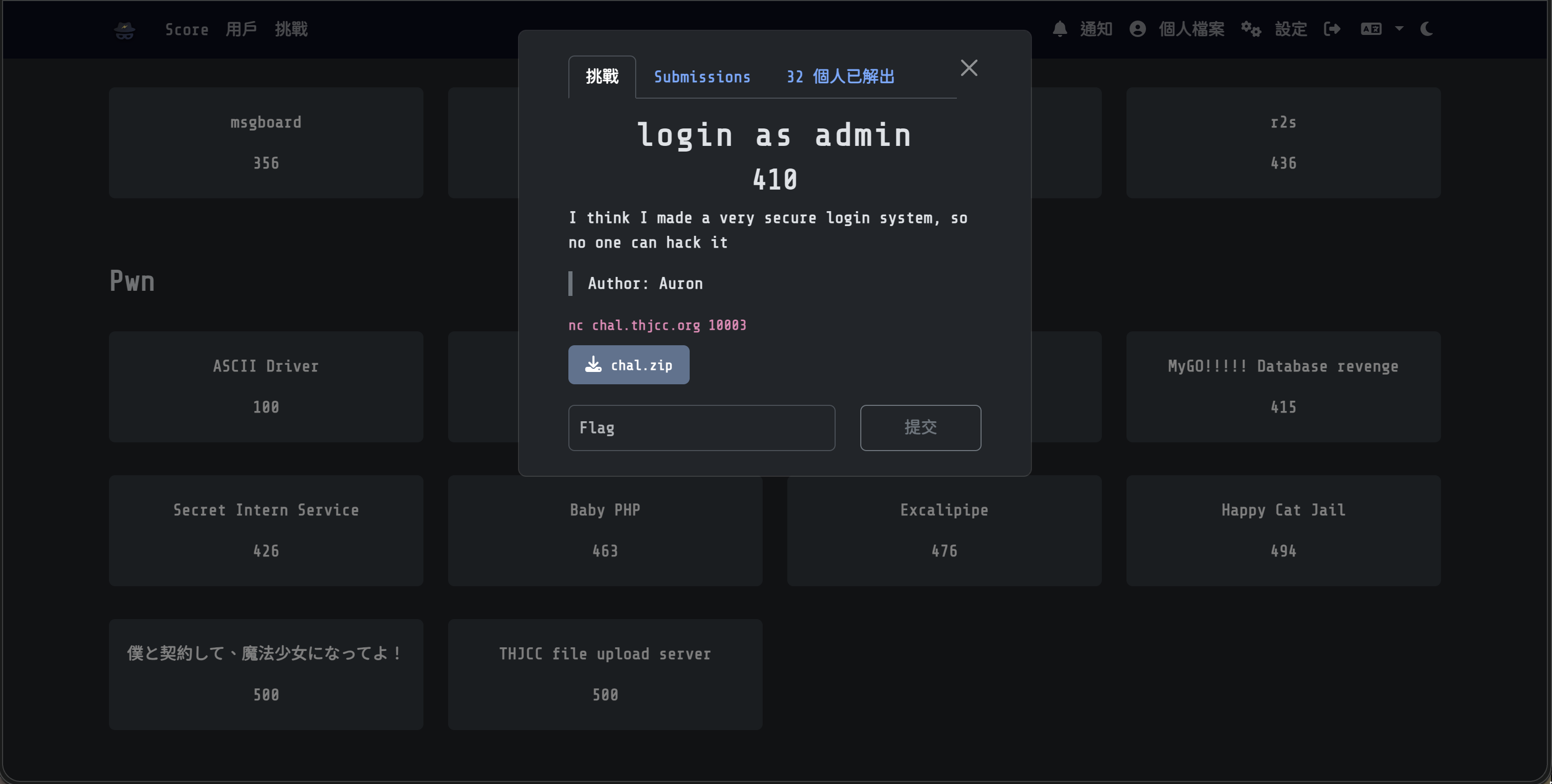Download the chal.zip file
The width and height of the screenshot is (1552, 784).
pos(629,364)
